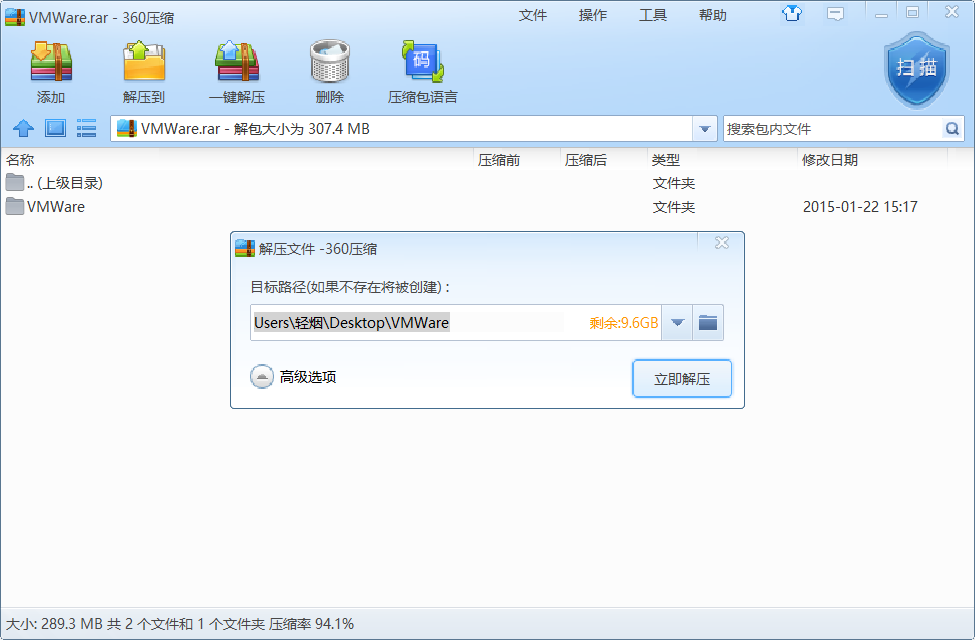
Task: Click the 扫描 scan shield icon
Action: 916,67
